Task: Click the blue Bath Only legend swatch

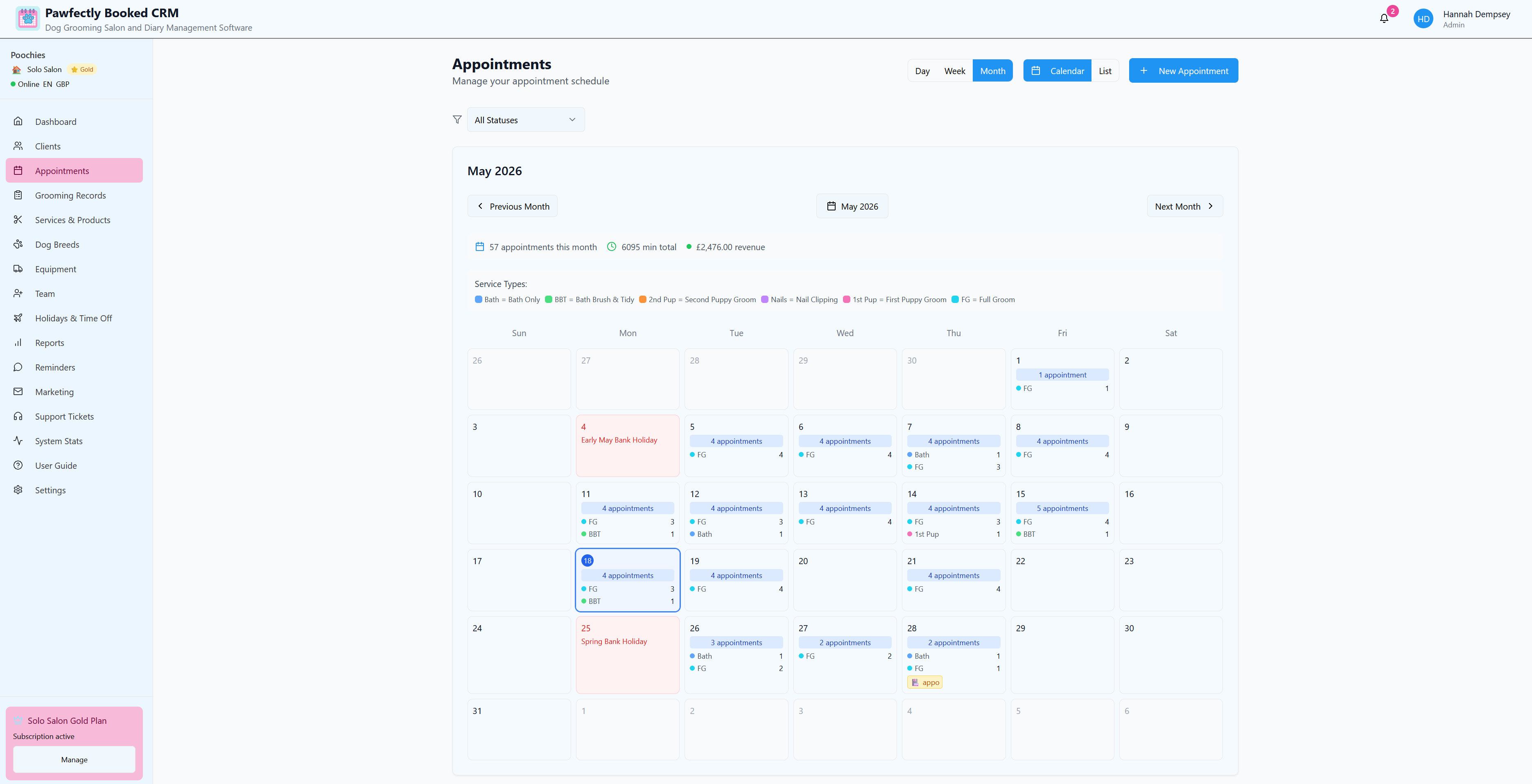Action: click(x=478, y=299)
